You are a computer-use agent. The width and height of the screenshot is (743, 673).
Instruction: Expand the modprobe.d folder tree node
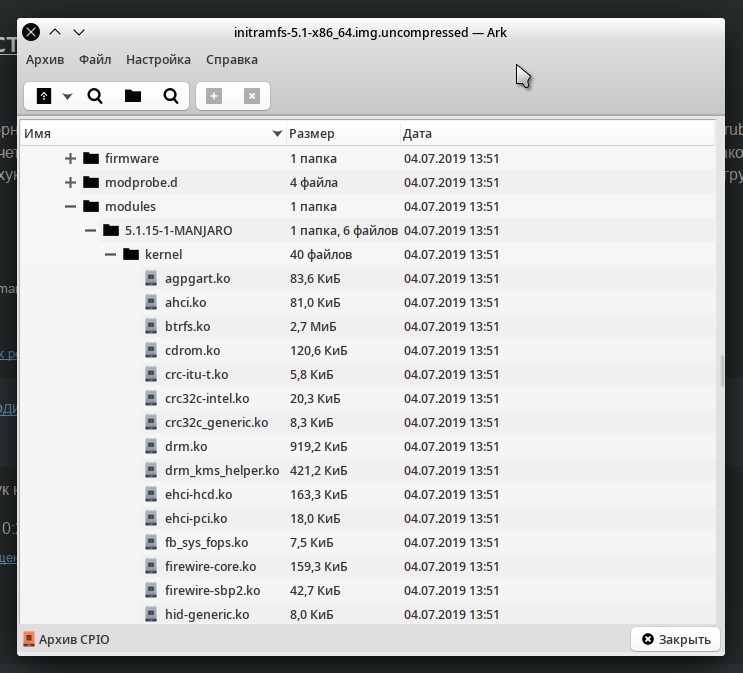tap(70, 183)
